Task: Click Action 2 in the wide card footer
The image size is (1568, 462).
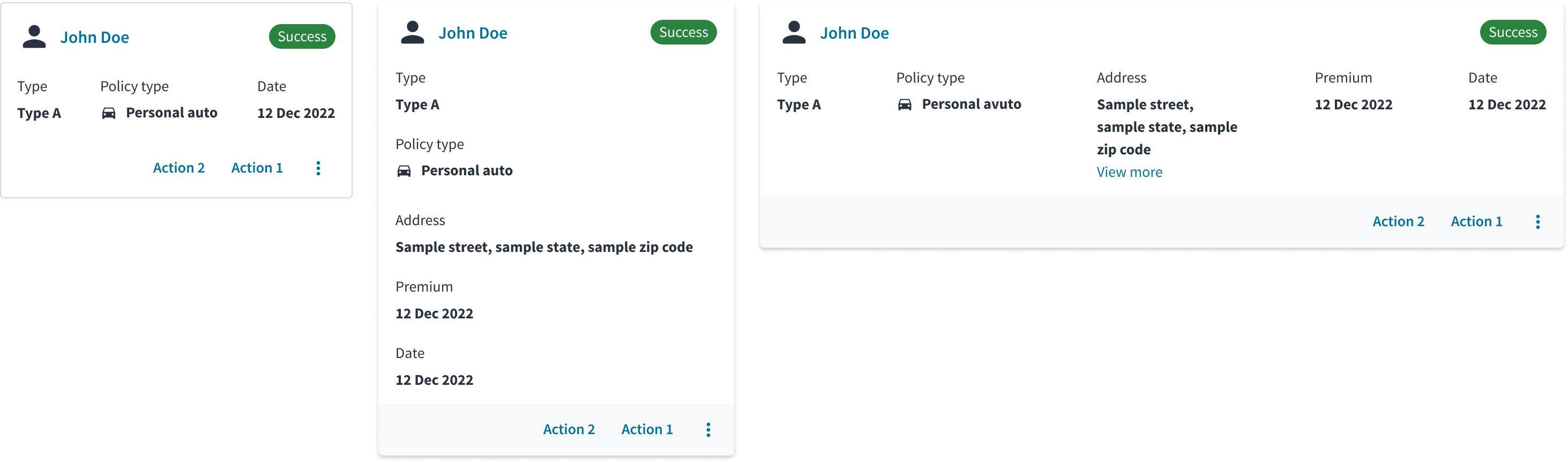Action: tap(1398, 221)
